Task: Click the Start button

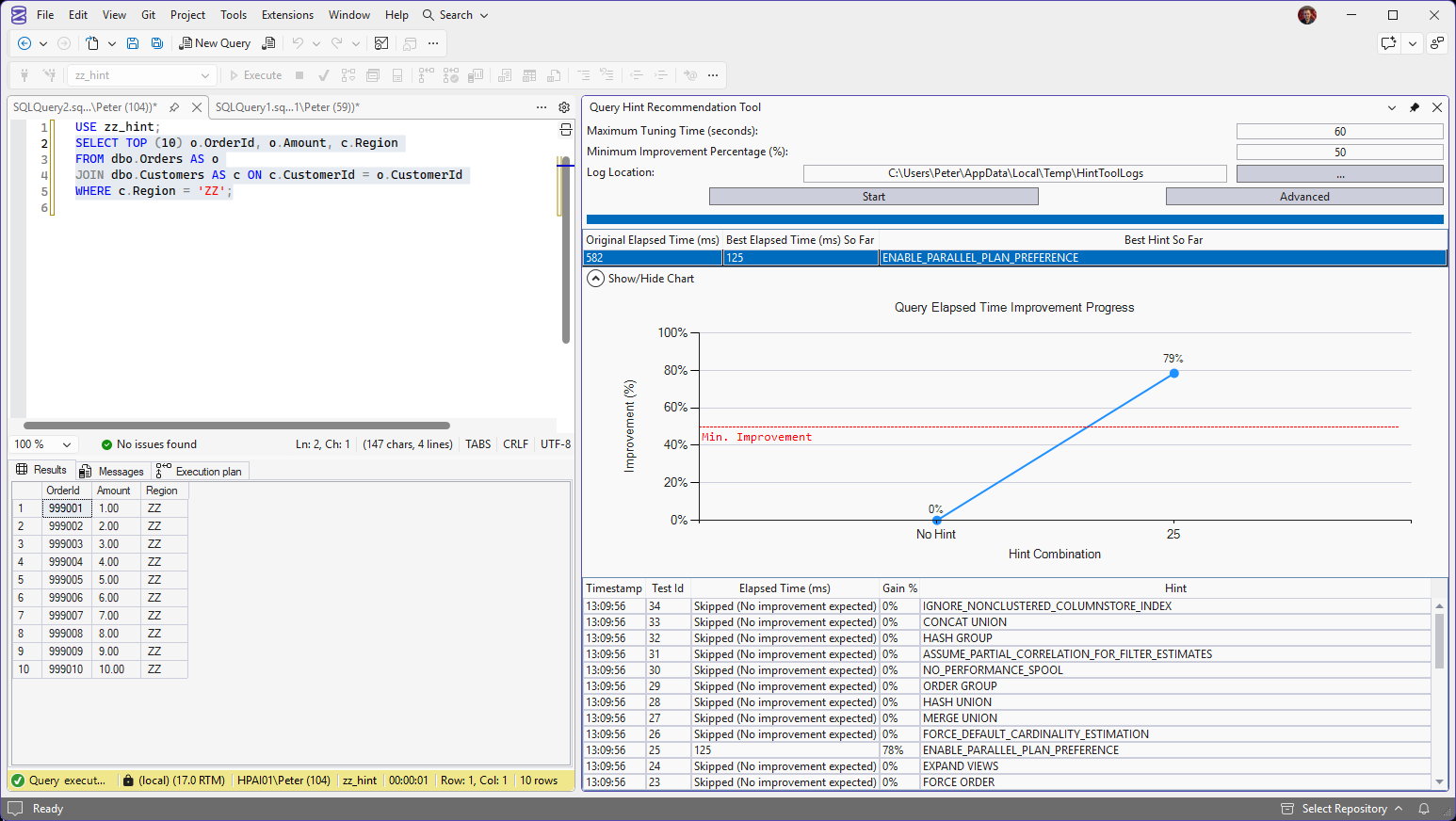Action: point(873,197)
